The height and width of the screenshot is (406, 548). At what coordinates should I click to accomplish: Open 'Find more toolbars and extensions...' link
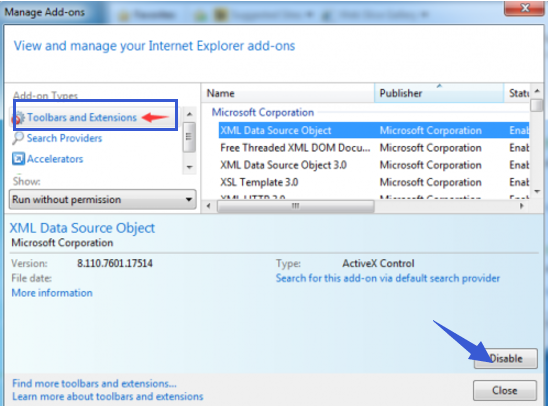tap(94, 383)
